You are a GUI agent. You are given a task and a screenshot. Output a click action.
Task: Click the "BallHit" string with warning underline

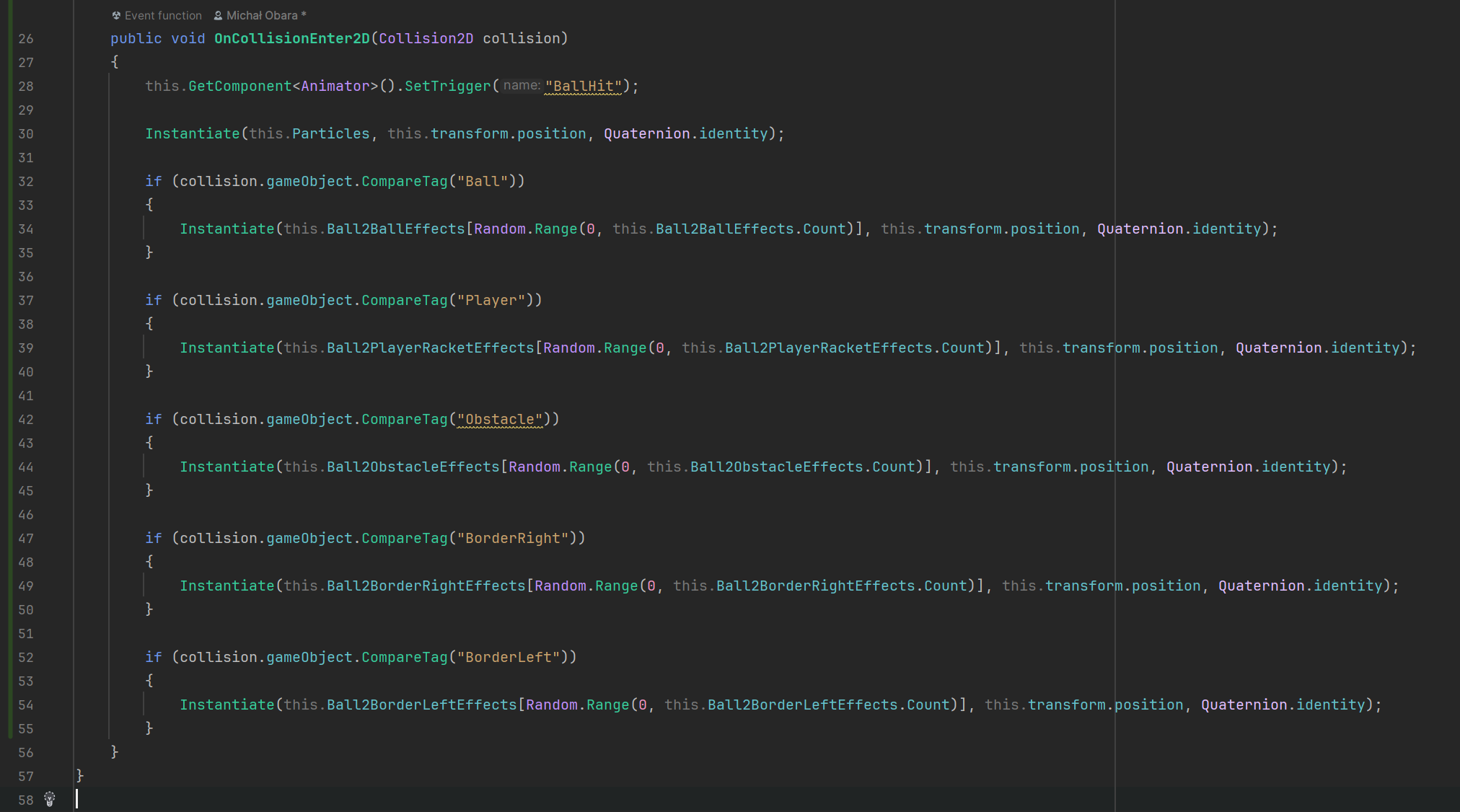[x=583, y=87]
